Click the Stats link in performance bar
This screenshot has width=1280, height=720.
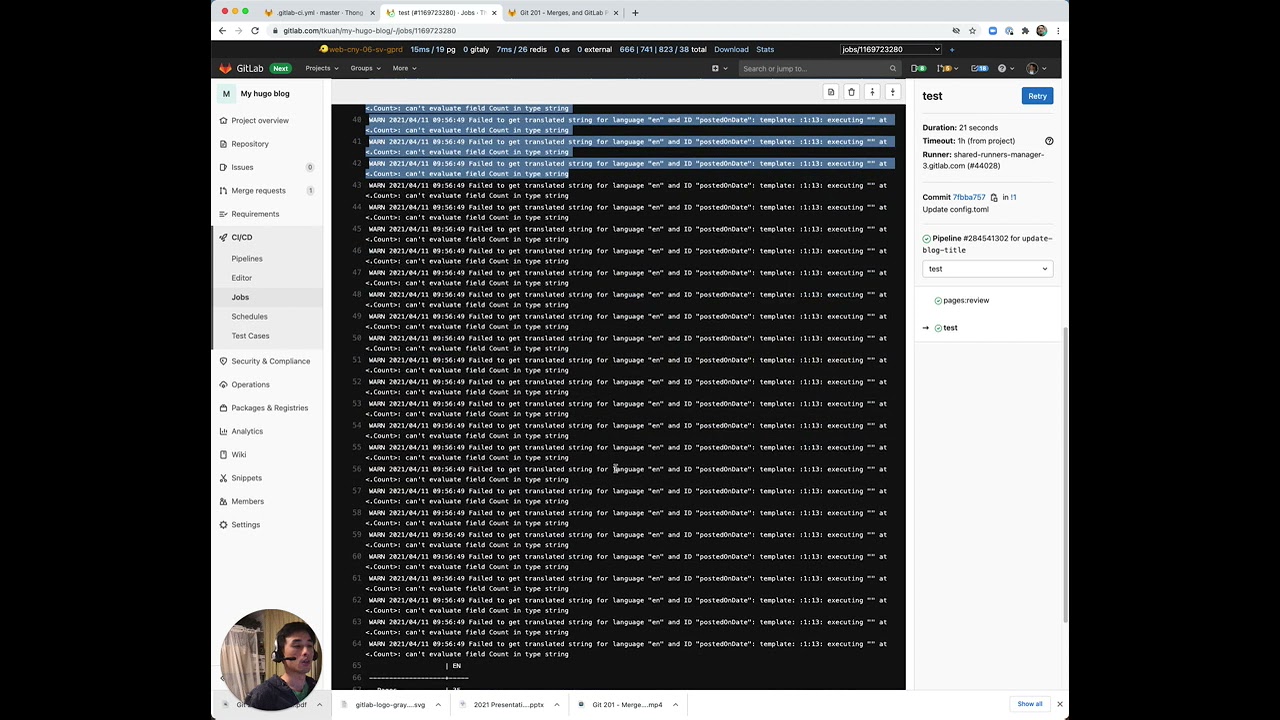765,49
